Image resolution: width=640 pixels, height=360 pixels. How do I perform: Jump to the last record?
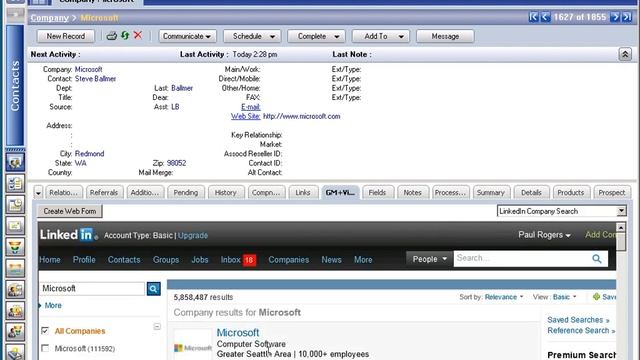pos(627,17)
